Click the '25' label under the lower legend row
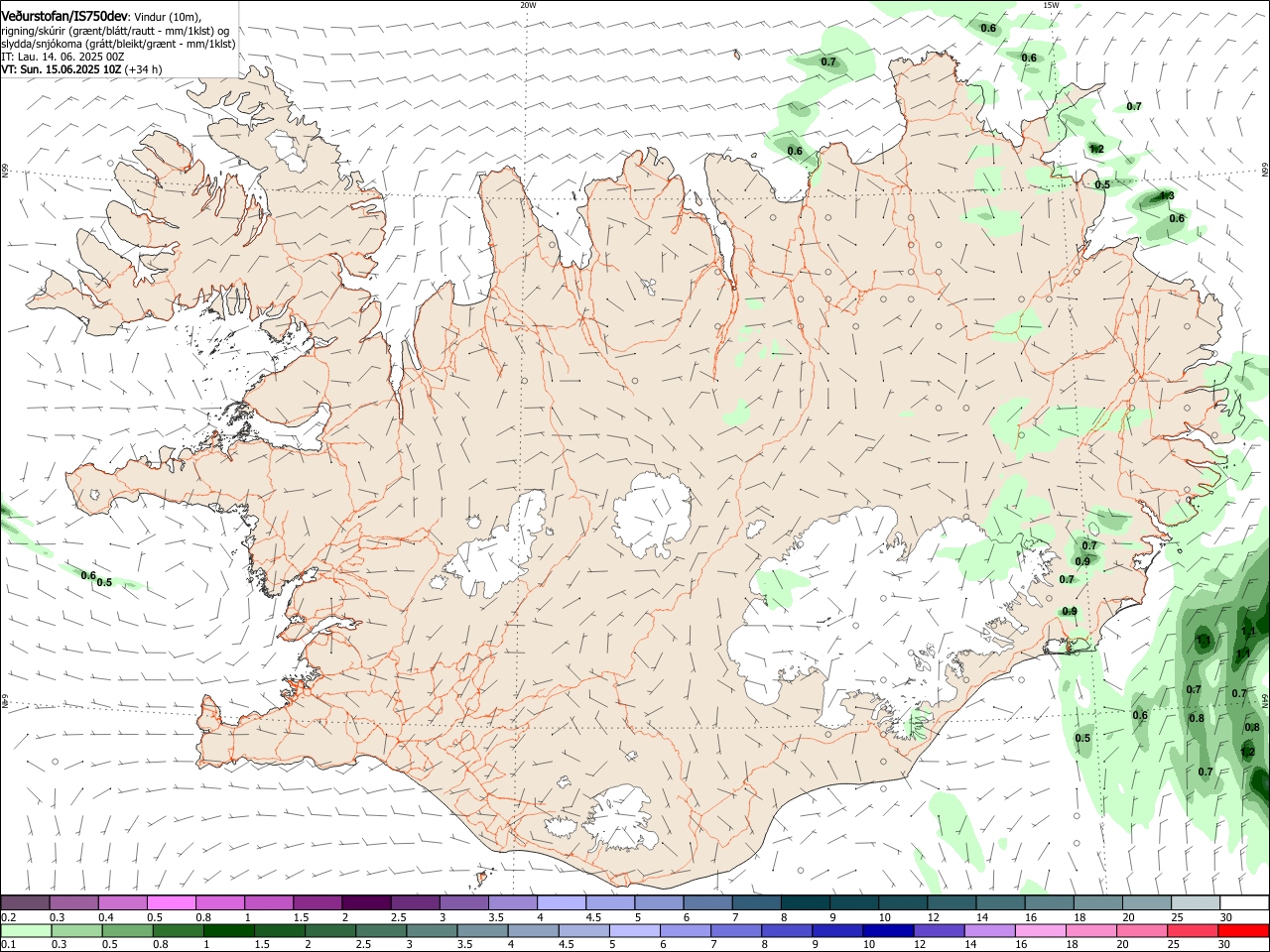The width and height of the screenshot is (1270, 952). click(x=1175, y=945)
